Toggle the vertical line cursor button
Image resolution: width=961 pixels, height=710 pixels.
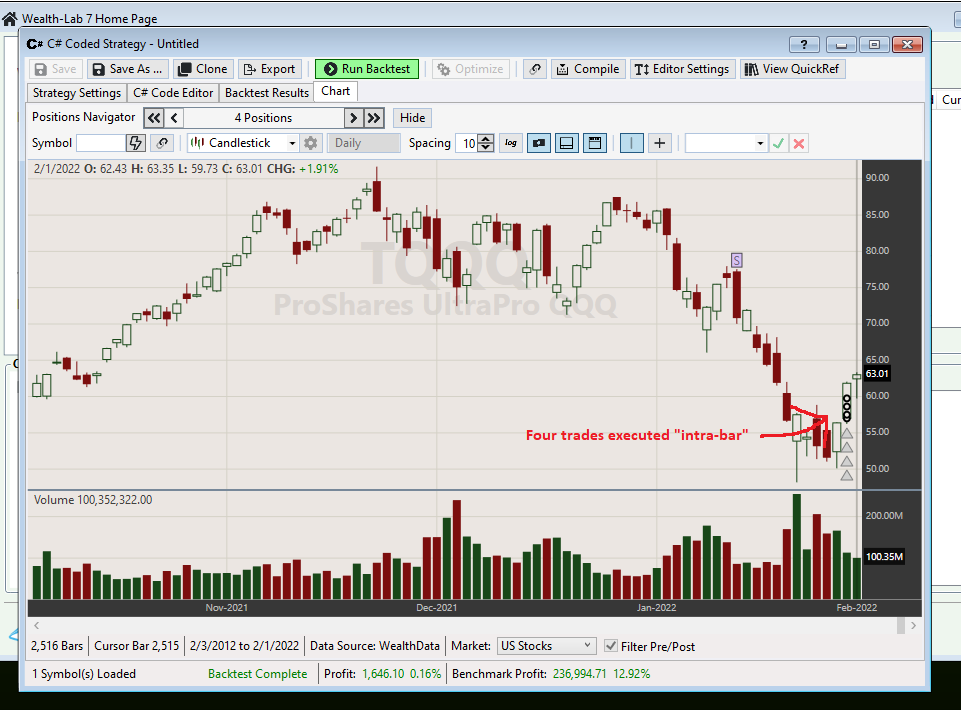point(631,143)
